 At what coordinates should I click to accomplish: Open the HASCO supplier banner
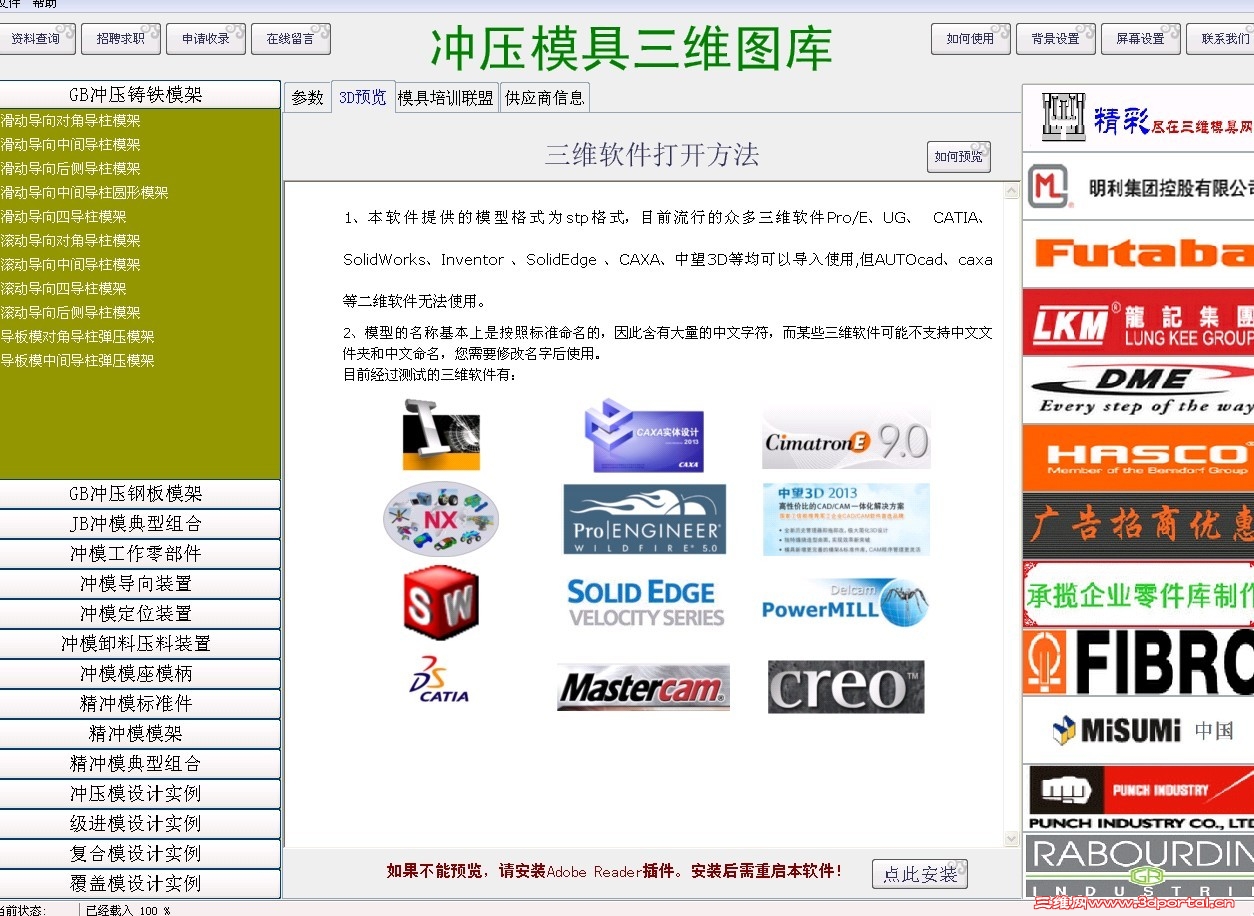[x=1138, y=458]
